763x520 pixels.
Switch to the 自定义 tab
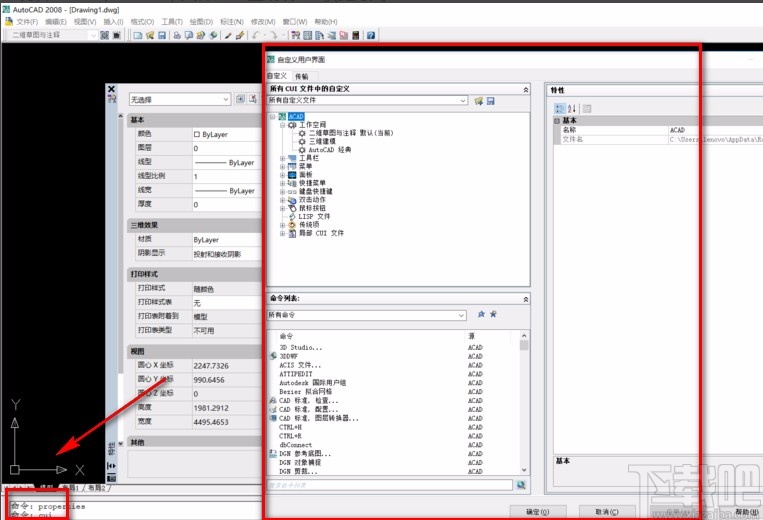click(x=277, y=76)
